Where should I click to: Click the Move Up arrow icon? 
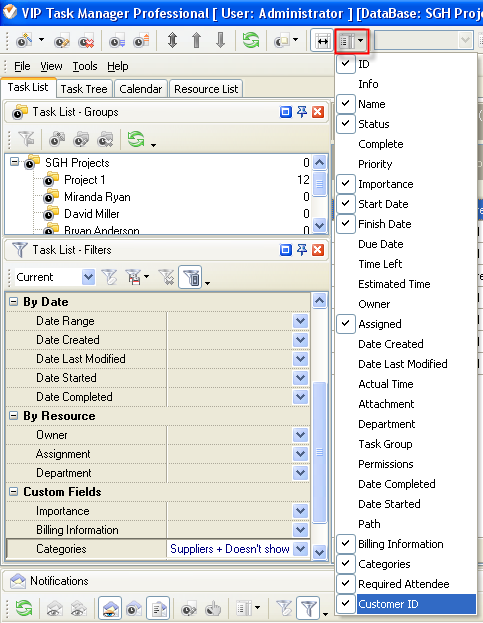(196, 40)
